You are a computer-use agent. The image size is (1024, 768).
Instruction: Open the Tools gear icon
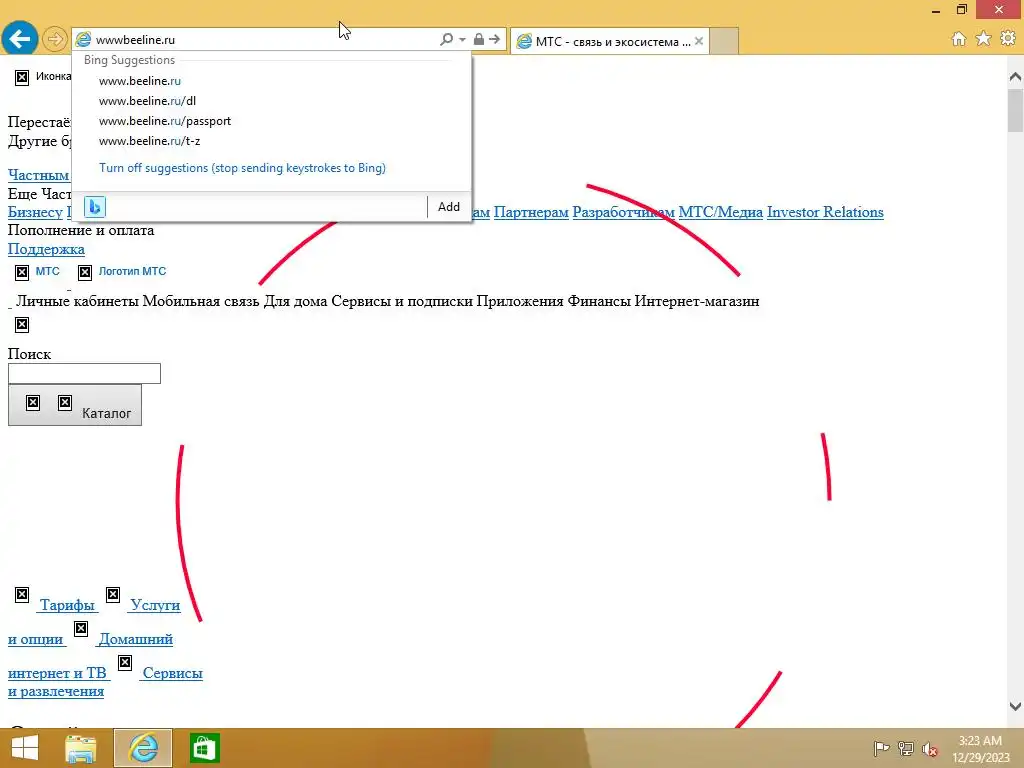(1008, 39)
